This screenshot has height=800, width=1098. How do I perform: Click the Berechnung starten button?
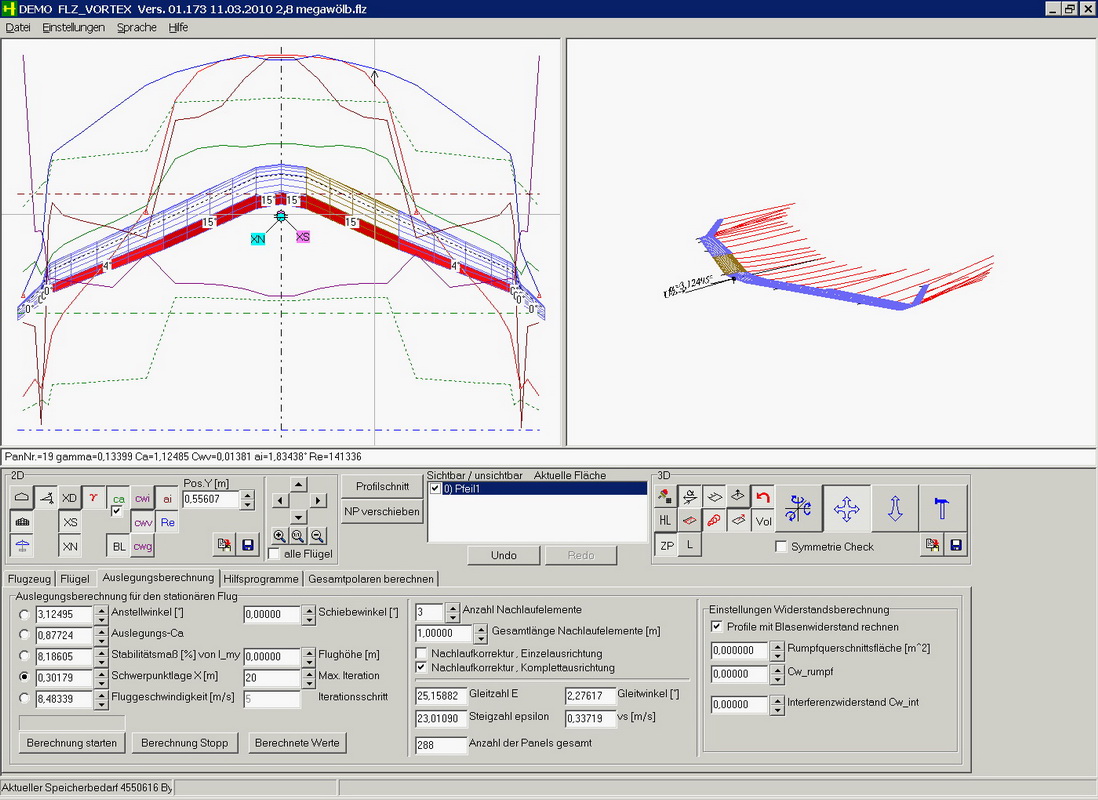click(x=72, y=743)
